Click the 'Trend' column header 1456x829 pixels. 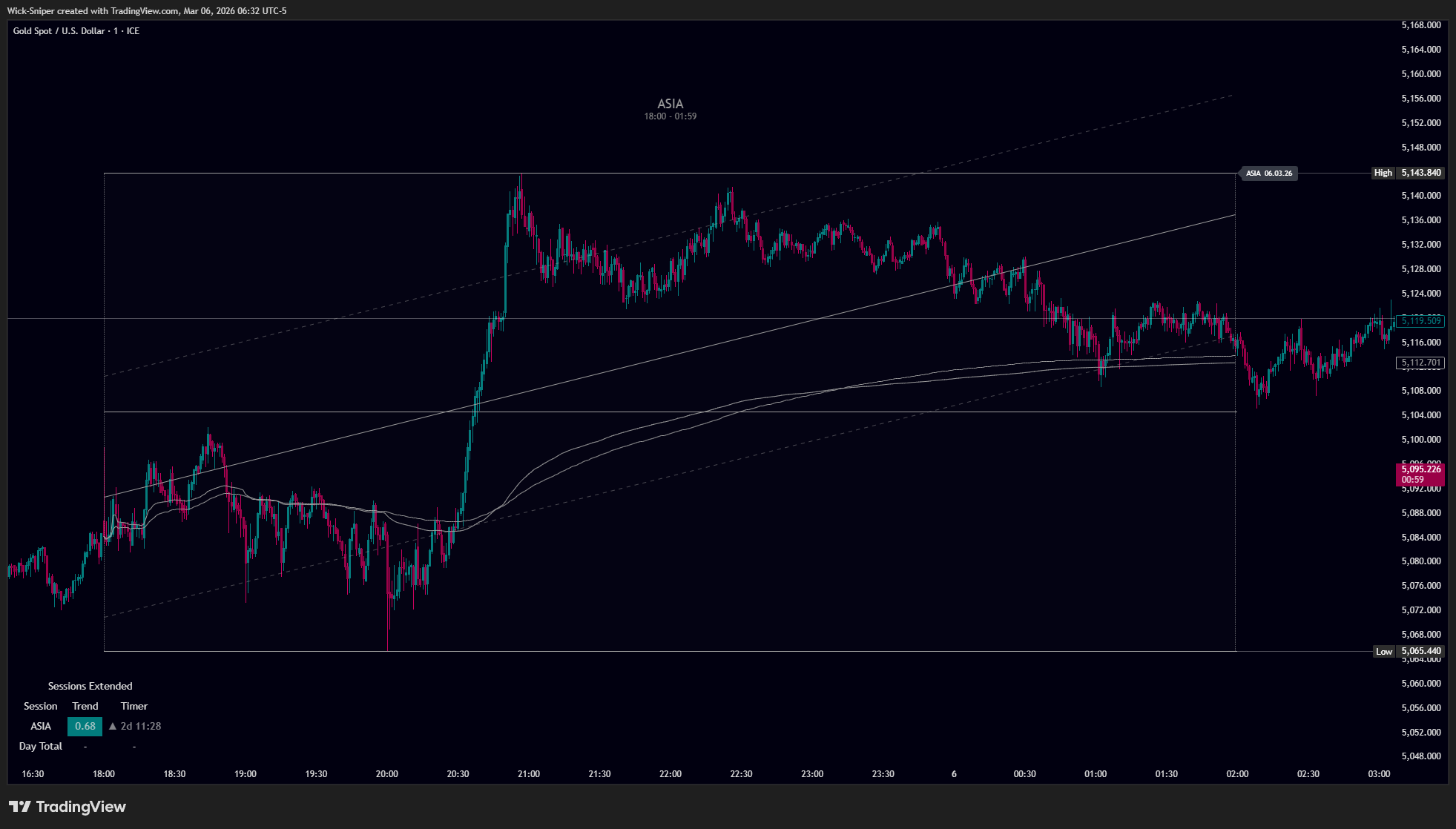pyautogui.click(x=85, y=706)
